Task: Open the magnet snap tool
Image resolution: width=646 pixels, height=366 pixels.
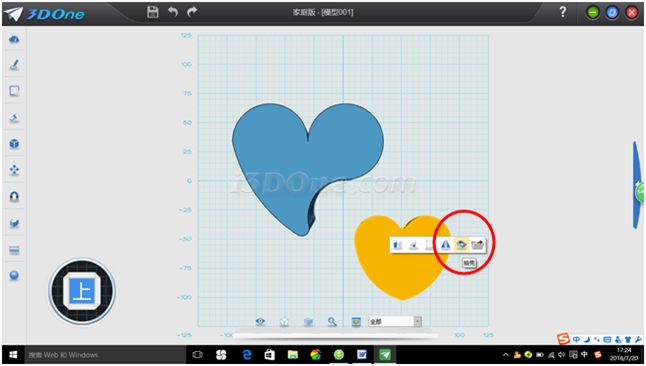Action: (14, 197)
